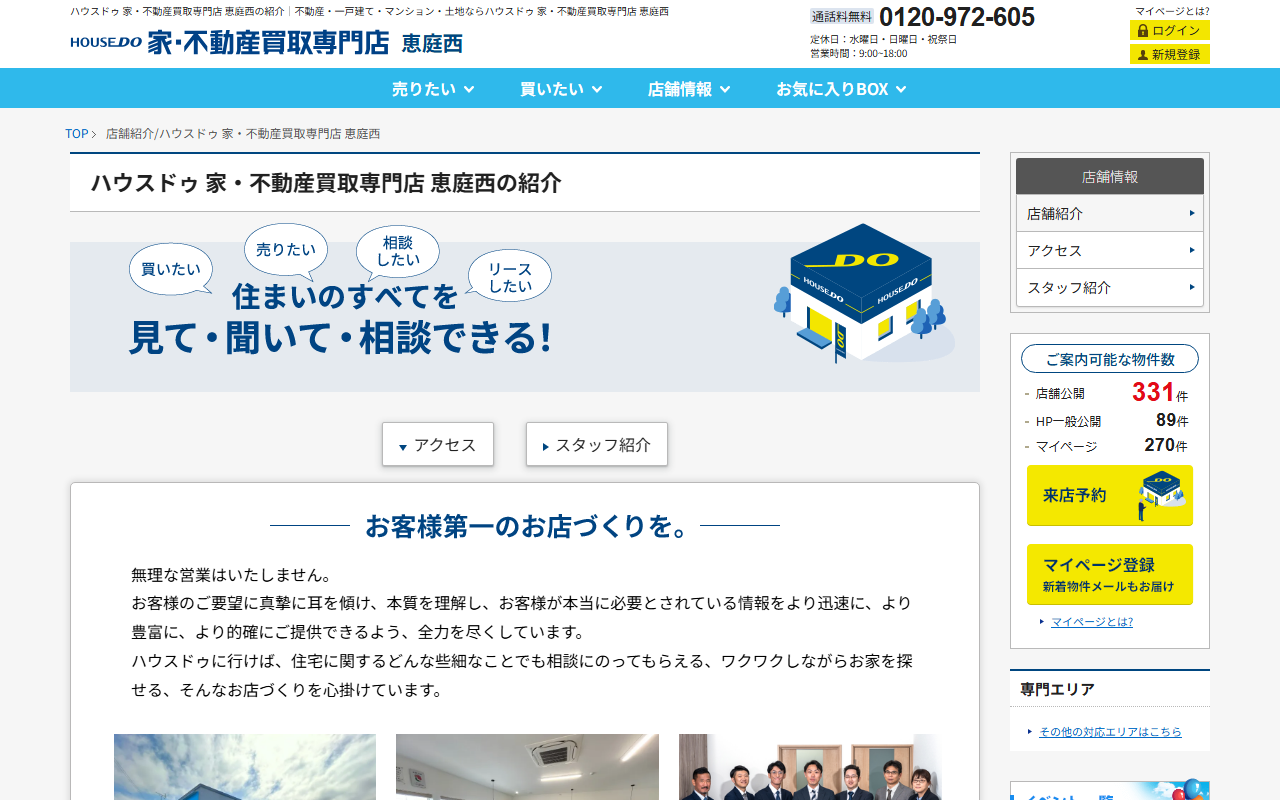
Task: Select アクセス in sidebar menu
Action: [1110, 250]
